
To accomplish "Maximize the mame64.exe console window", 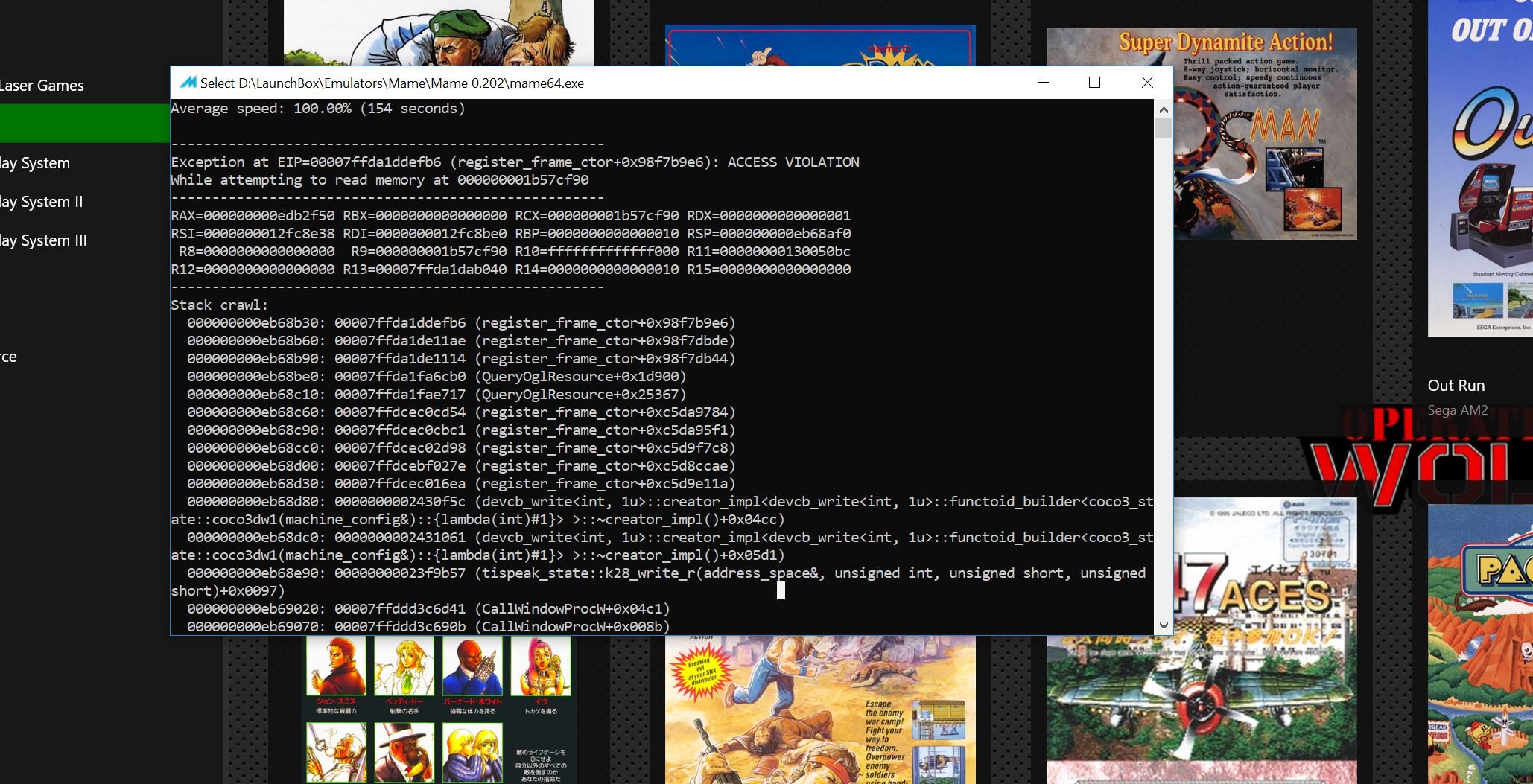I will pyautogui.click(x=1094, y=83).
